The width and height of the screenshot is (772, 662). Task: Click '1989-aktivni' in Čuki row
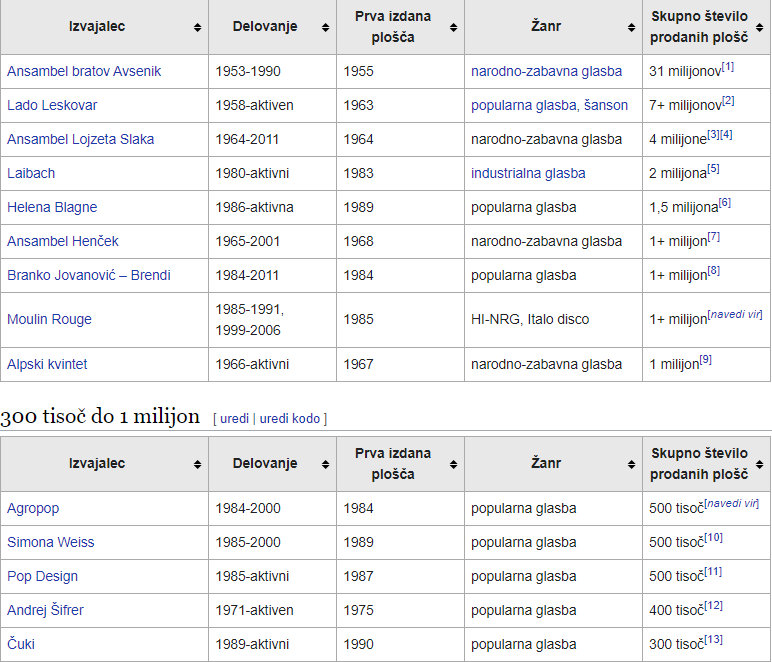[252, 644]
